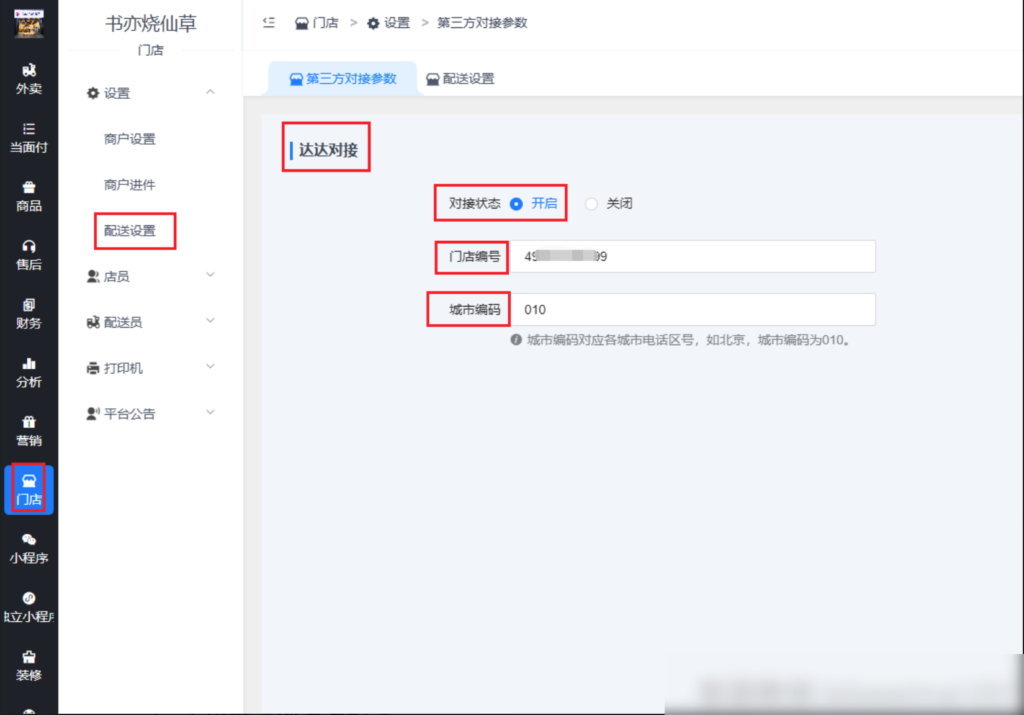Open the 小程序 section
The width and height of the screenshot is (1024, 715).
[x=28, y=549]
